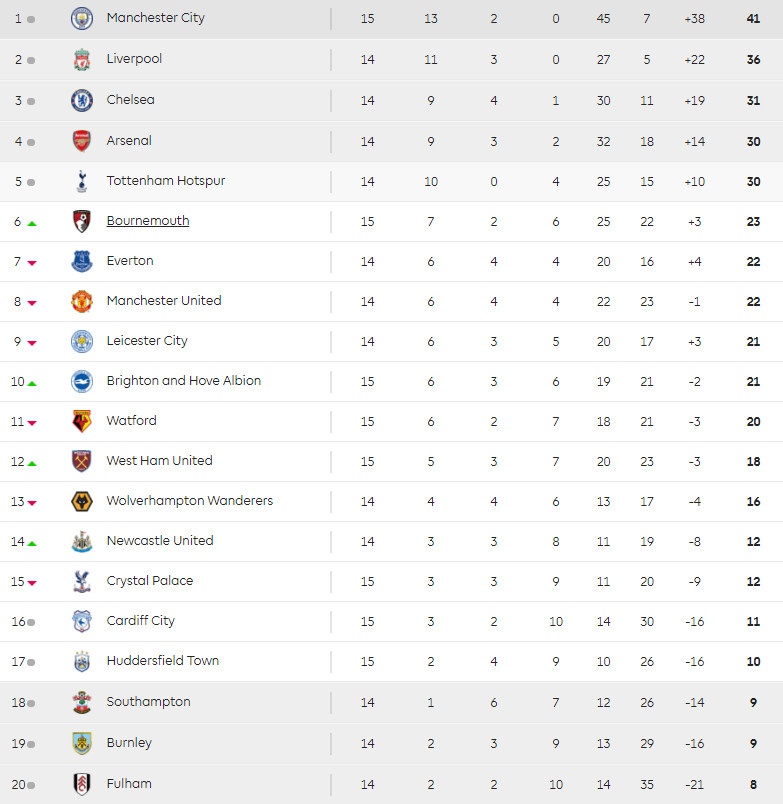
Task: Select Brighton and Hove Albion team name
Action: click(x=184, y=381)
